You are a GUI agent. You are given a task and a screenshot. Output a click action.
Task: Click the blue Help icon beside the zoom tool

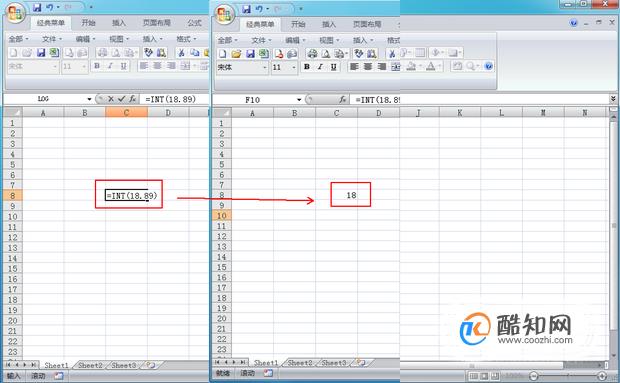click(489, 66)
